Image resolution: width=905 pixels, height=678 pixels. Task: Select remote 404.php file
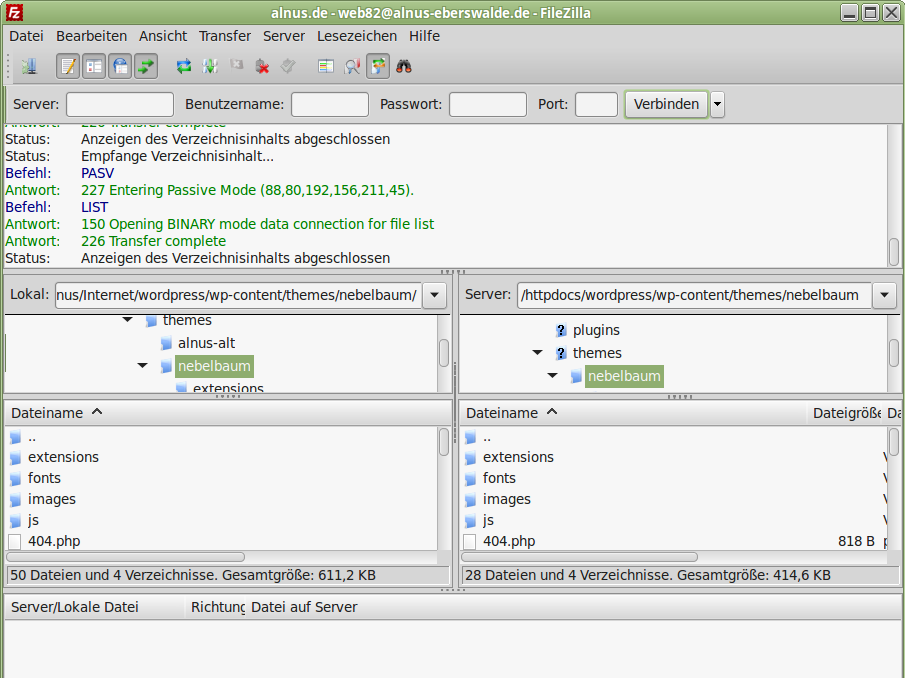tap(508, 541)
